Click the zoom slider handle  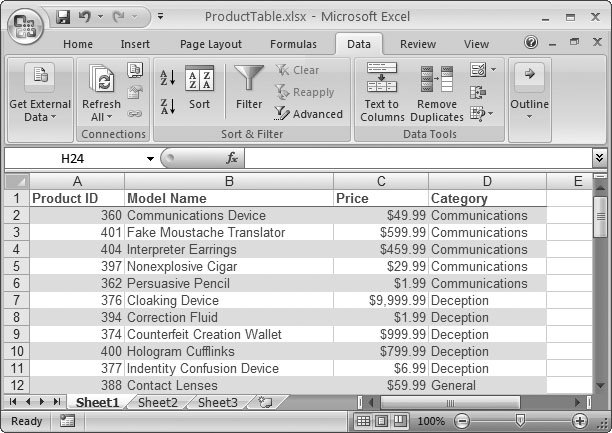point(519,421)
